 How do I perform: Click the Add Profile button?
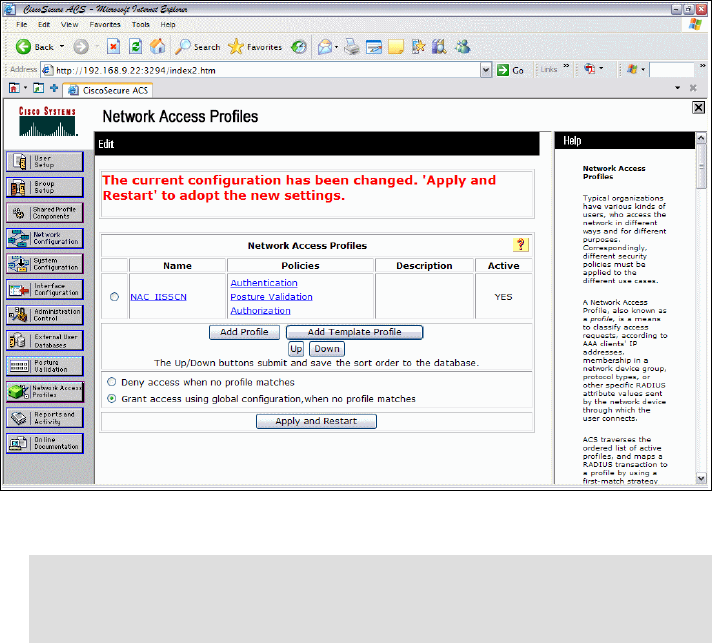(244, 332)
